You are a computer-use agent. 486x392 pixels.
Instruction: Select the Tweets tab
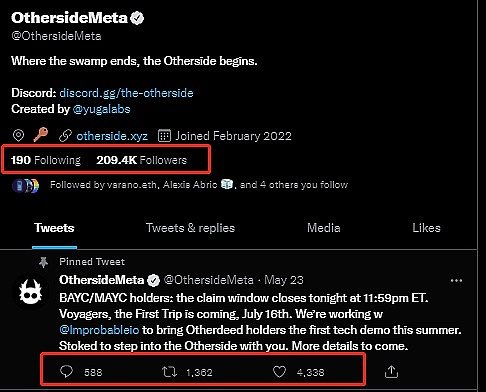(54, 228)
